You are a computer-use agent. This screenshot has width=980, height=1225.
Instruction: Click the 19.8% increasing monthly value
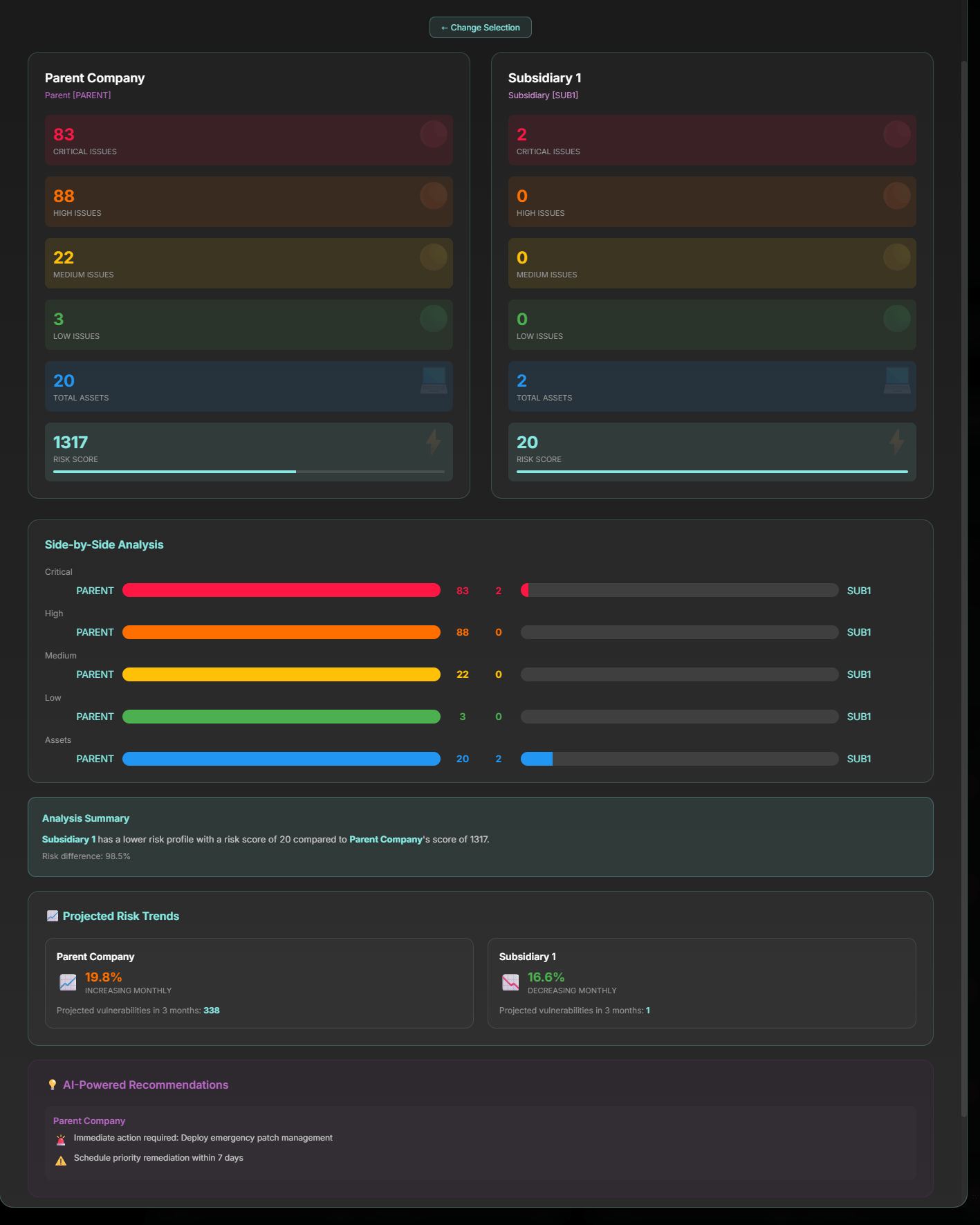(103, 977)
